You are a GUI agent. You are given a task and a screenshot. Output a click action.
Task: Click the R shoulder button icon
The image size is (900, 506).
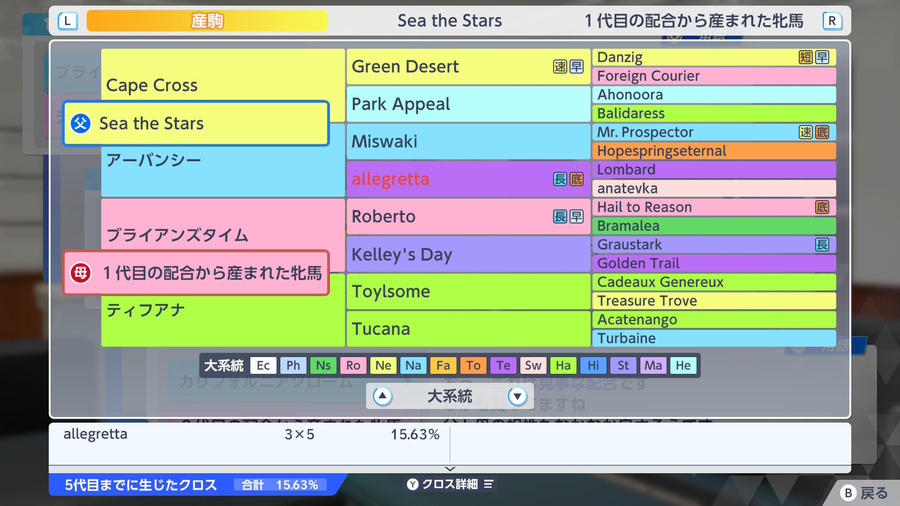pyautogui.click(x=832, y=21)
